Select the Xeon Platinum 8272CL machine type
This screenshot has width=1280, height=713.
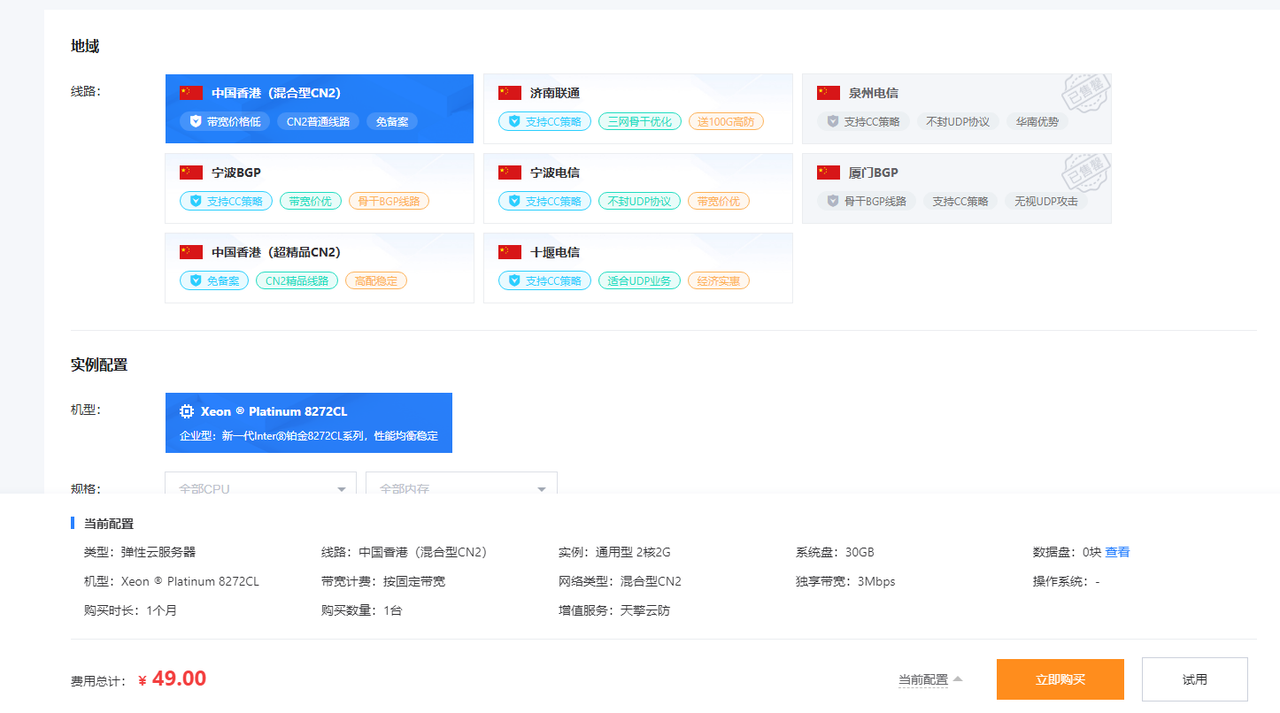pos(308,422)
